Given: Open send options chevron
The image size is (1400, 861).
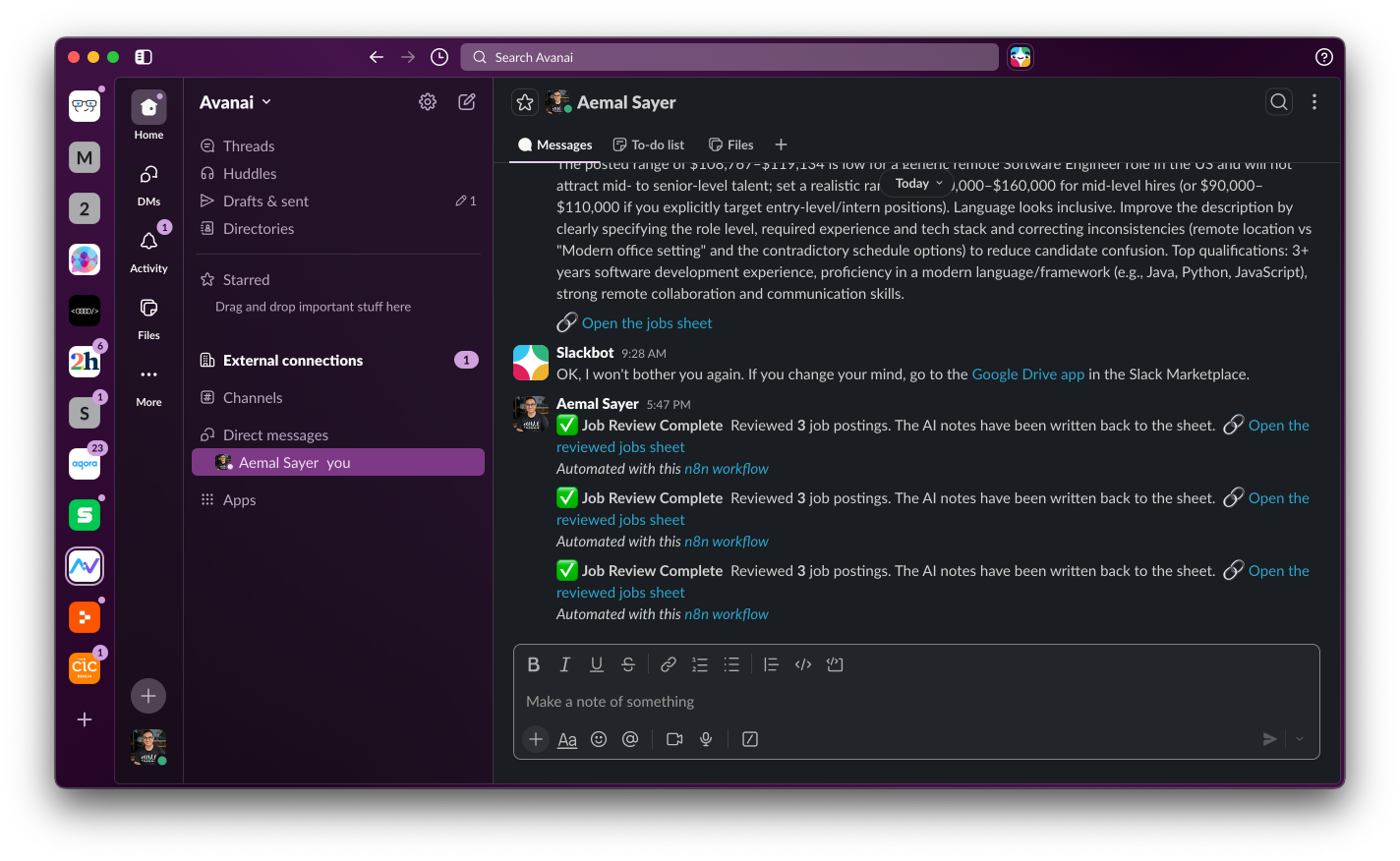Looking at the screenshot, I should pos(1300,739).
